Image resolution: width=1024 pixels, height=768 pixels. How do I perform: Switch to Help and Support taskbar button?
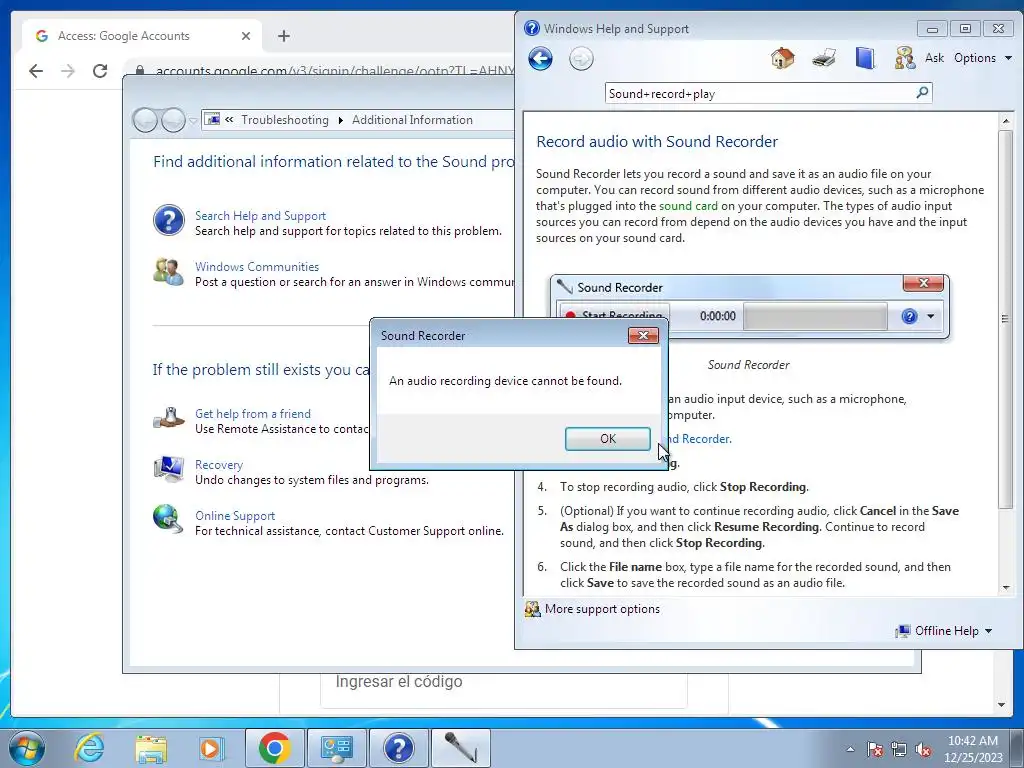click(x=398, y=748)
